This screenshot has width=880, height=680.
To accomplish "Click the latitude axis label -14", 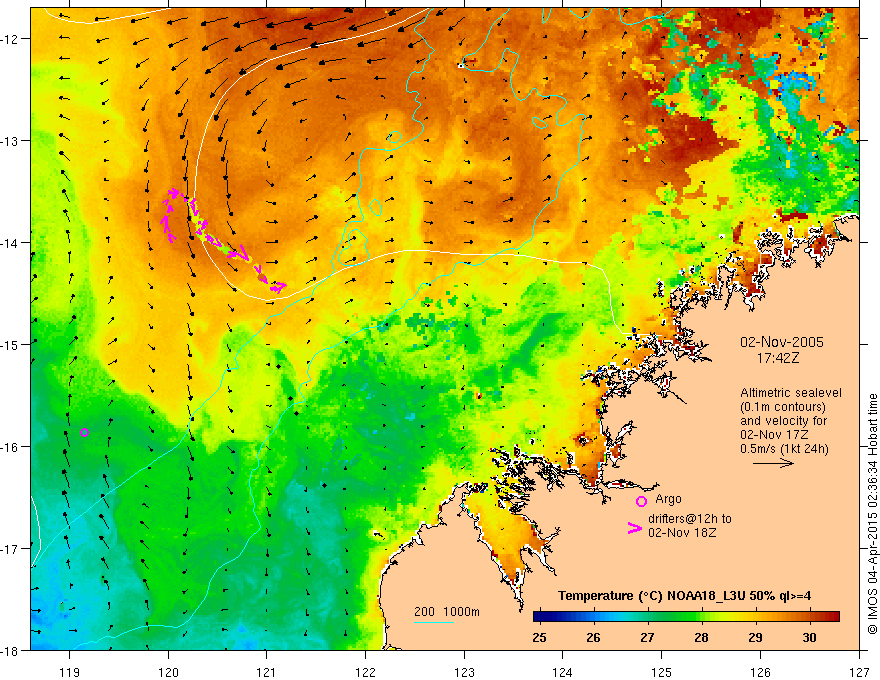I will (x=11, y=243).
